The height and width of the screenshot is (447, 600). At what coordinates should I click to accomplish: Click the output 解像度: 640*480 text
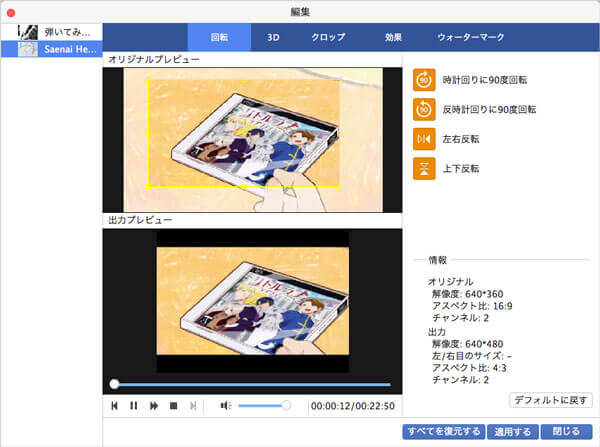[467, 344]
